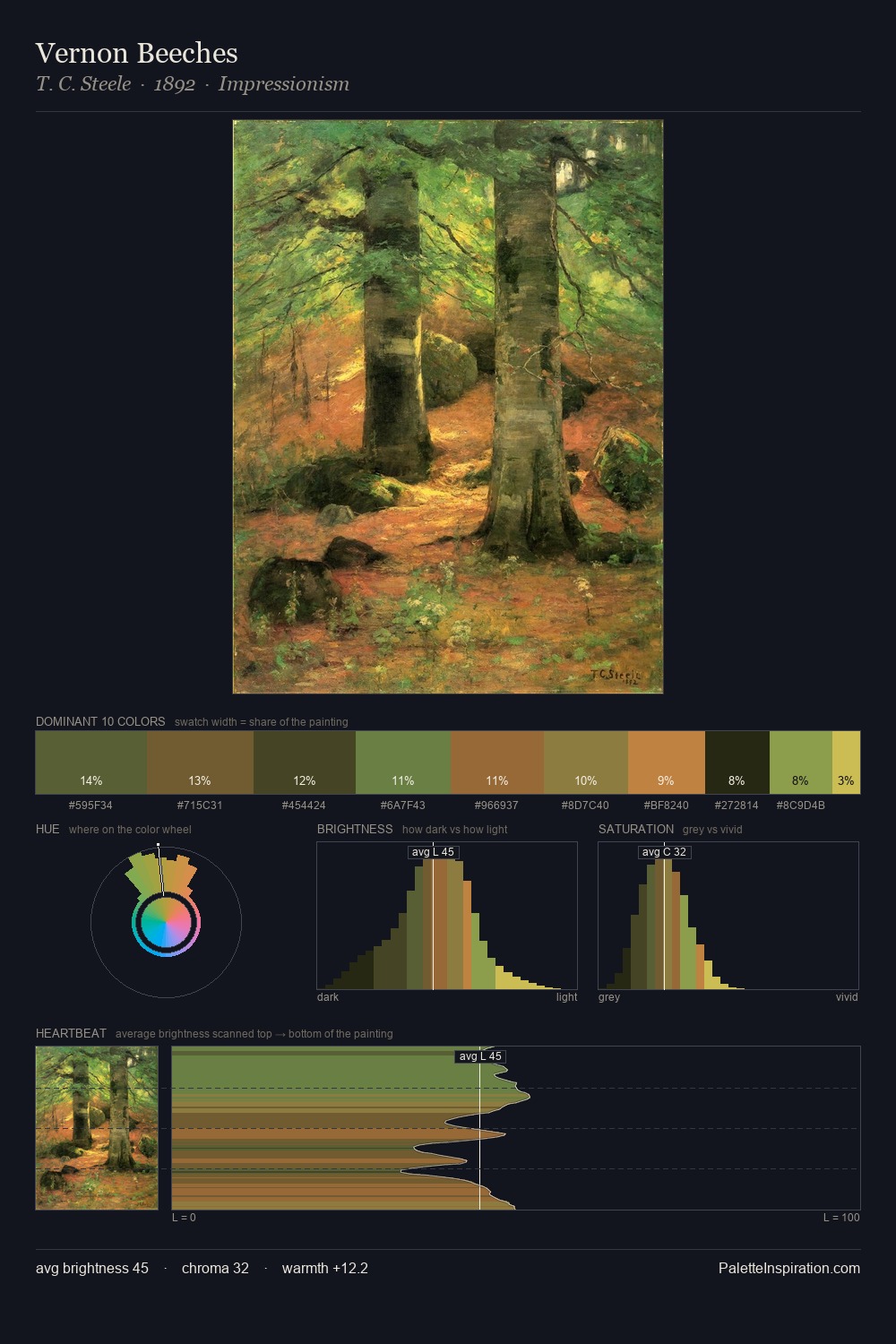Select the 9% orange swatch #BF8240
896x1344 pixels.
click(667, 762)
